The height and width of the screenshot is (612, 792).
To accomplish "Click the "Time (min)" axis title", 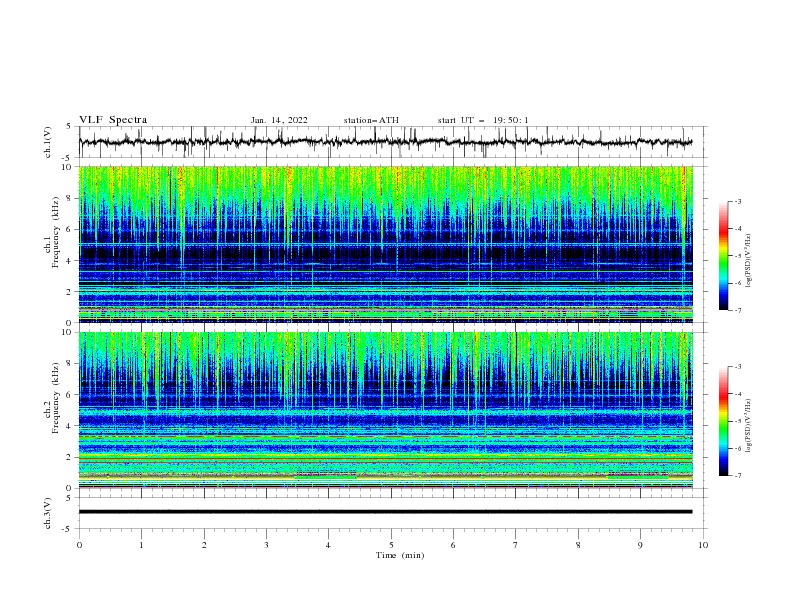I will (x=400, y=555).
